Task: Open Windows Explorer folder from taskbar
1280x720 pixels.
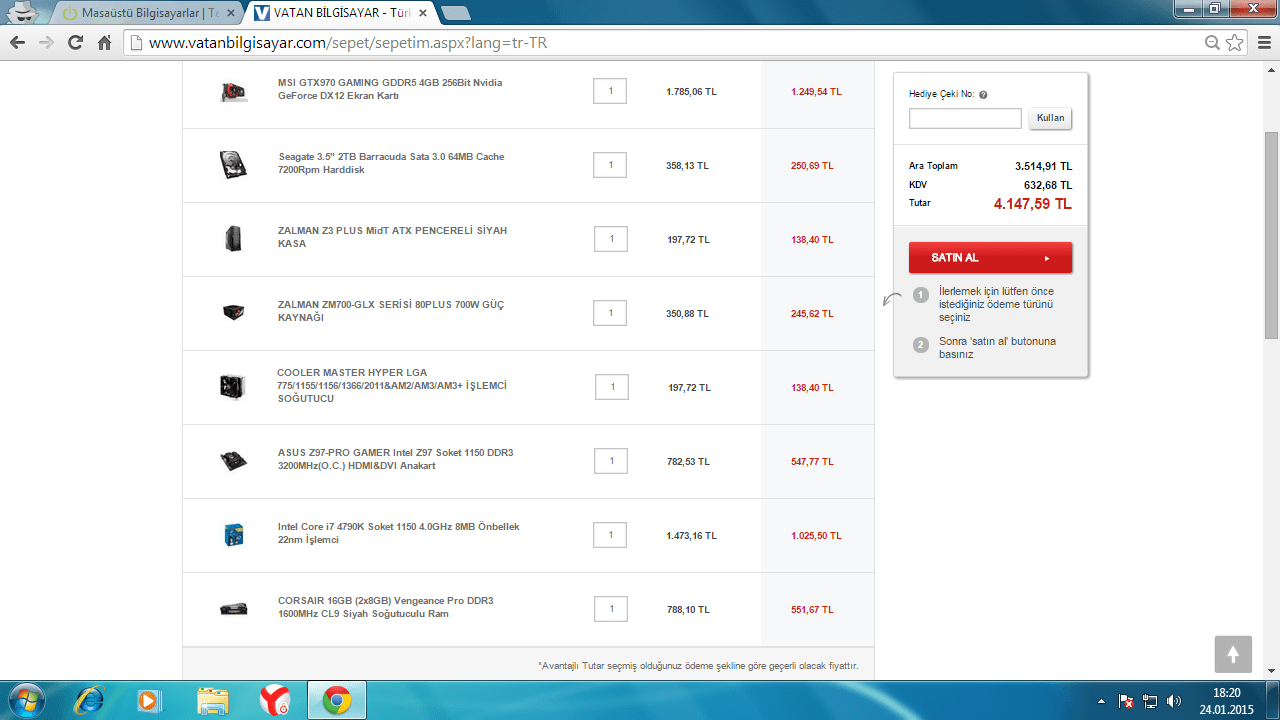Action: [213, 700]
